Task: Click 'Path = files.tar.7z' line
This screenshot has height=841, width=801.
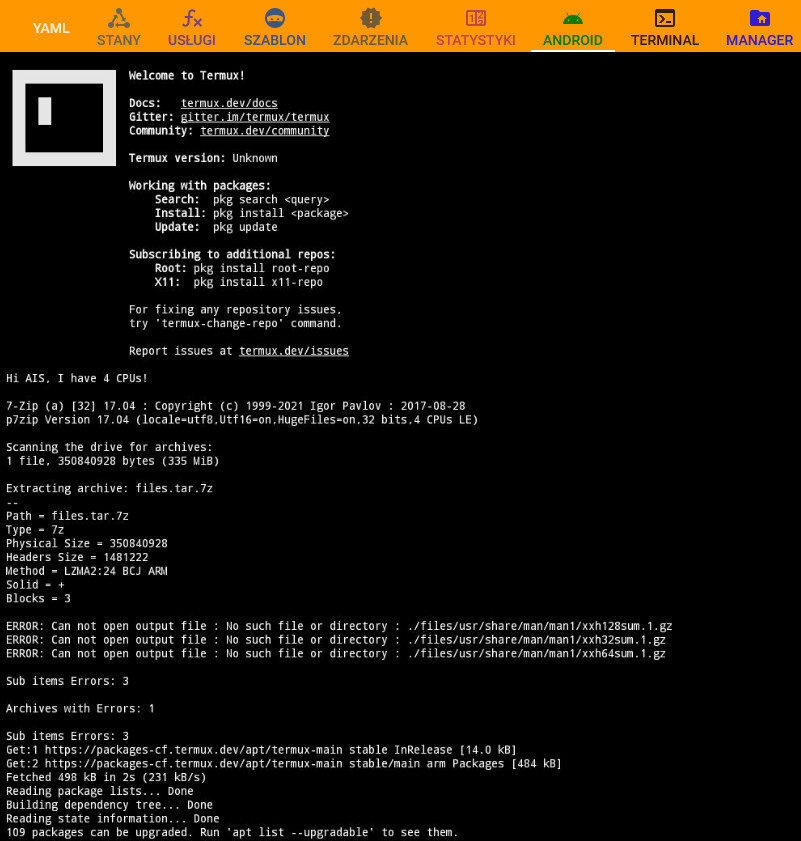Action: (67, 516)
